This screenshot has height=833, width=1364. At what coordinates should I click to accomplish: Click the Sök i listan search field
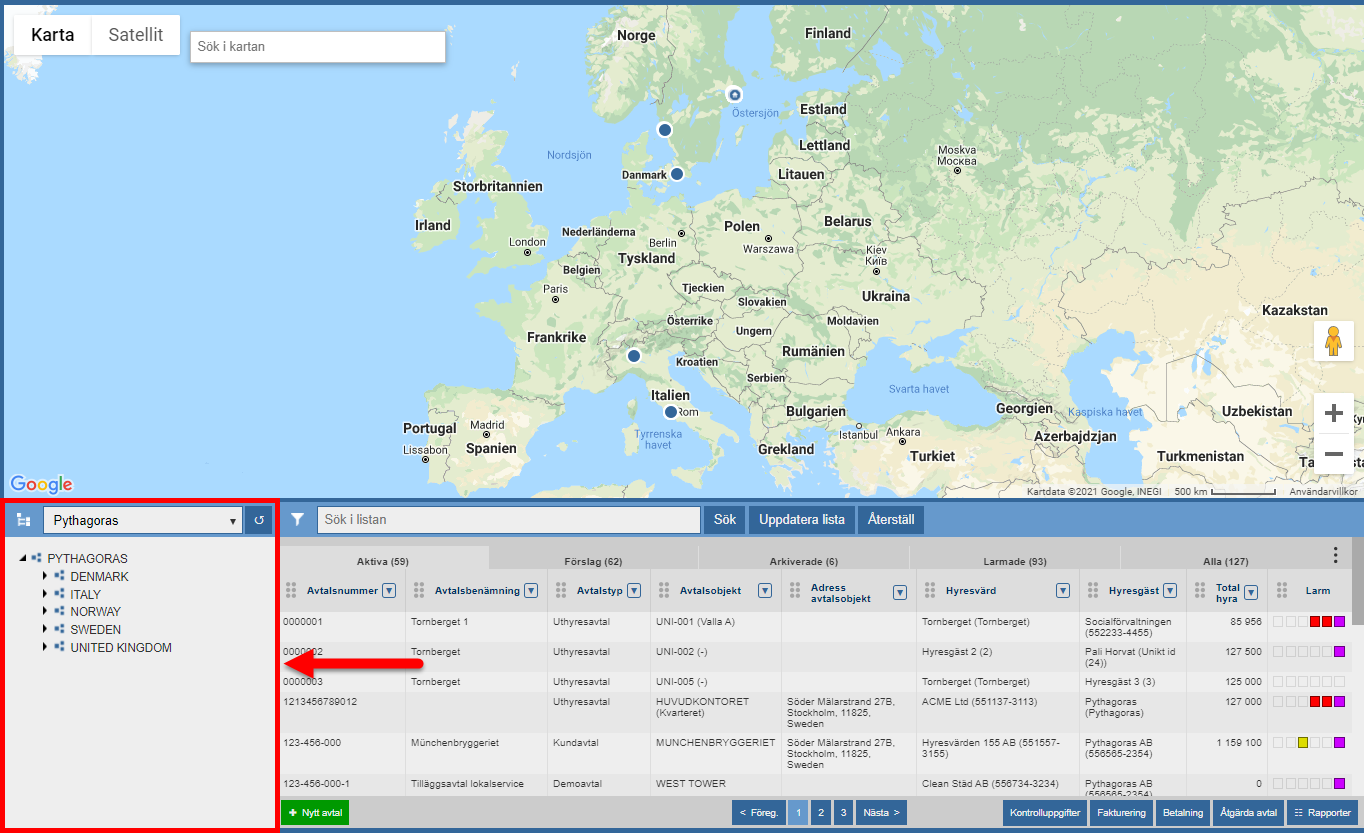[x=508, y=520]
